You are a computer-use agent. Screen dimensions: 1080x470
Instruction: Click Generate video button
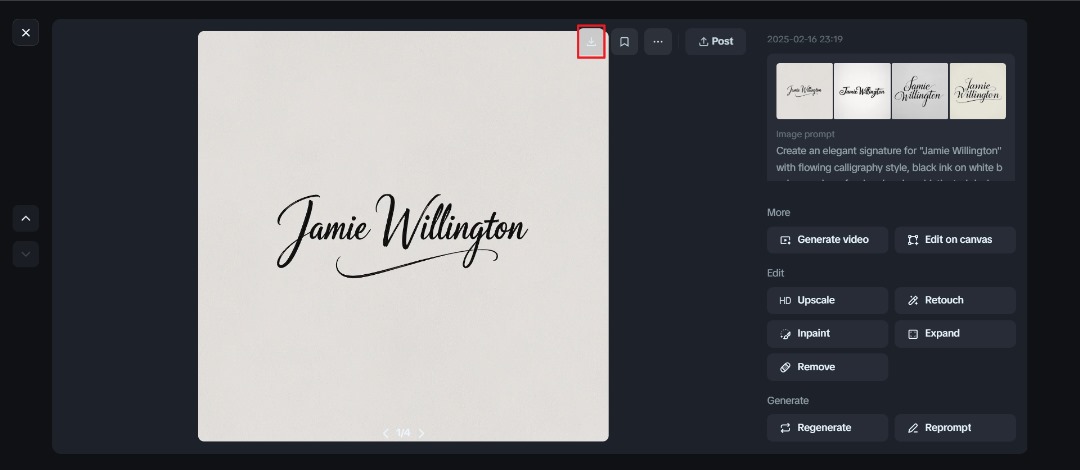[x=827, y=240]
